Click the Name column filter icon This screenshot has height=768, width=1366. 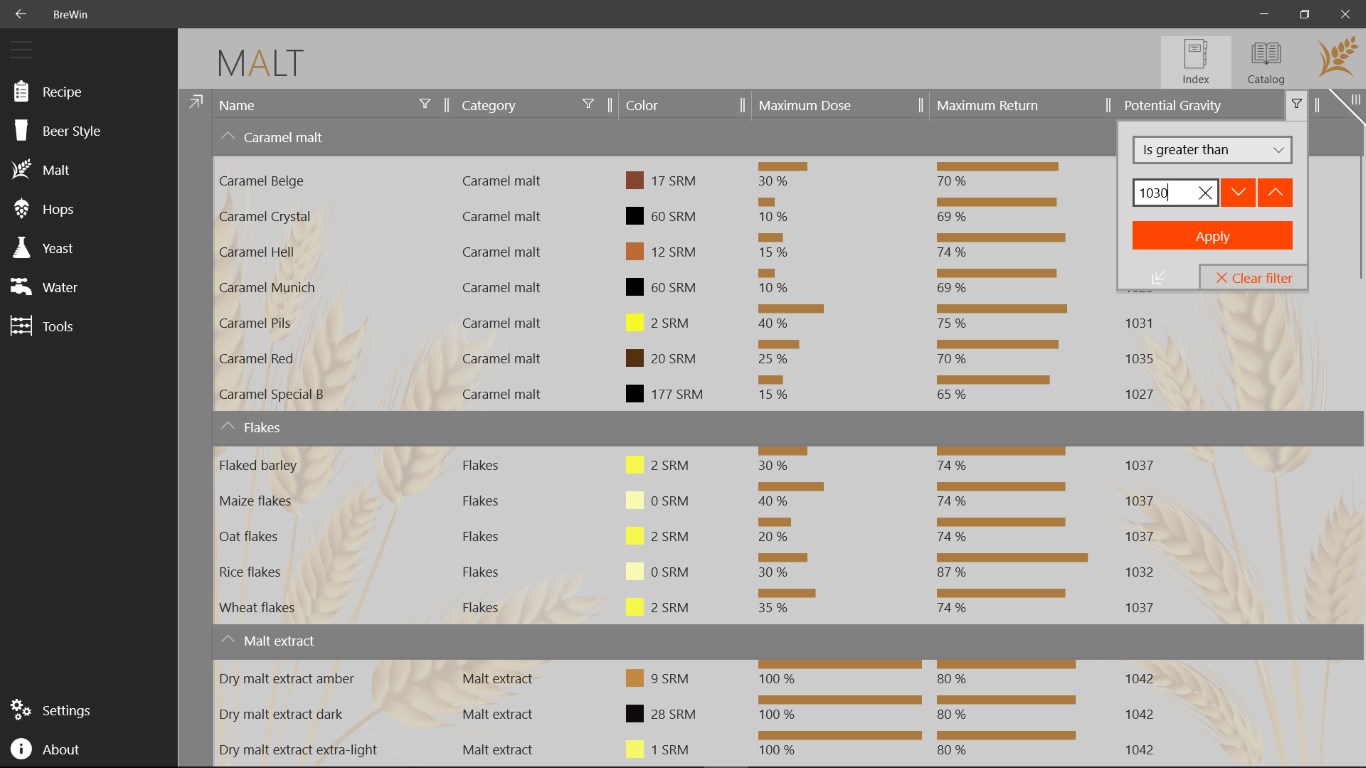pyautogui.click(x=425, y=104)
